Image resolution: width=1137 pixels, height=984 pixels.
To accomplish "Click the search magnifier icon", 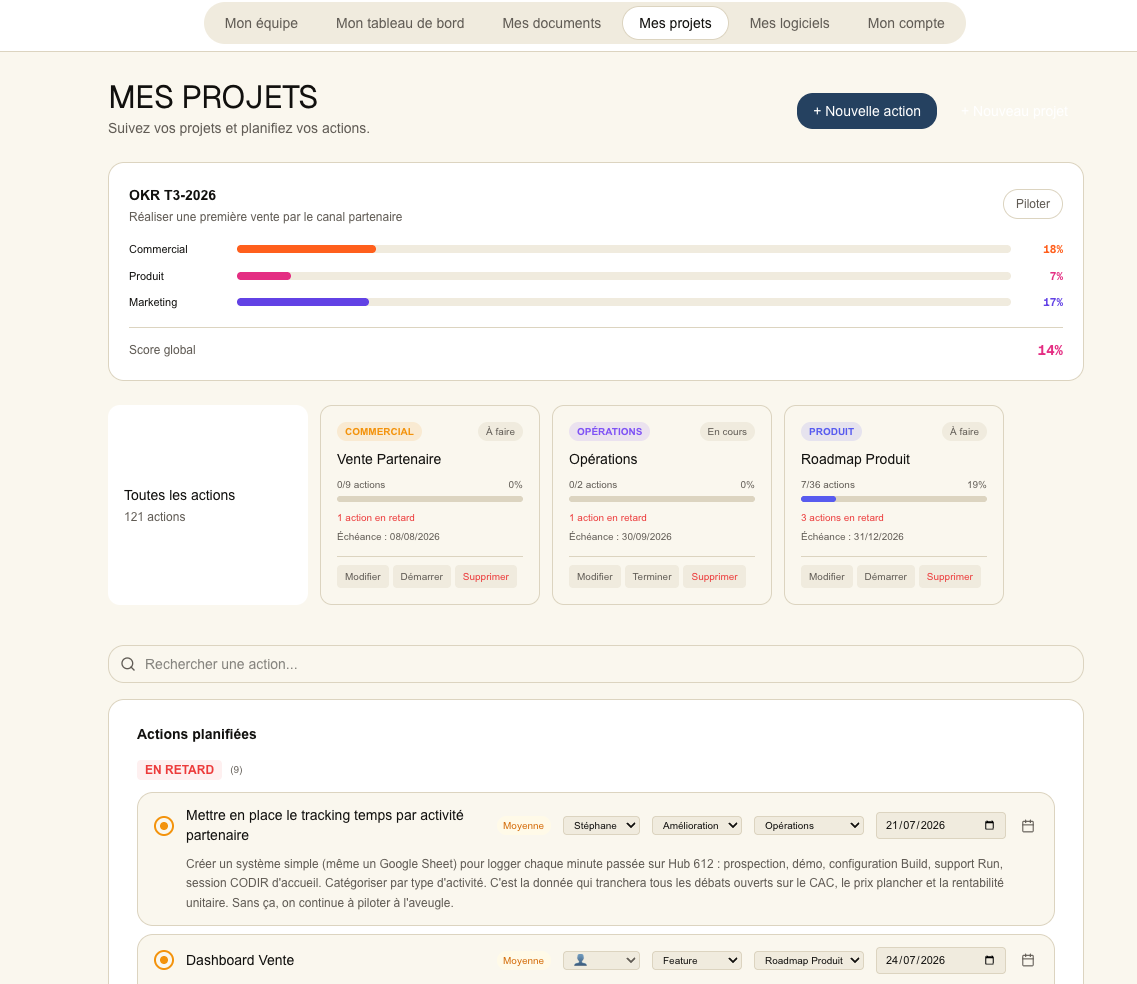I will point(128,664).
